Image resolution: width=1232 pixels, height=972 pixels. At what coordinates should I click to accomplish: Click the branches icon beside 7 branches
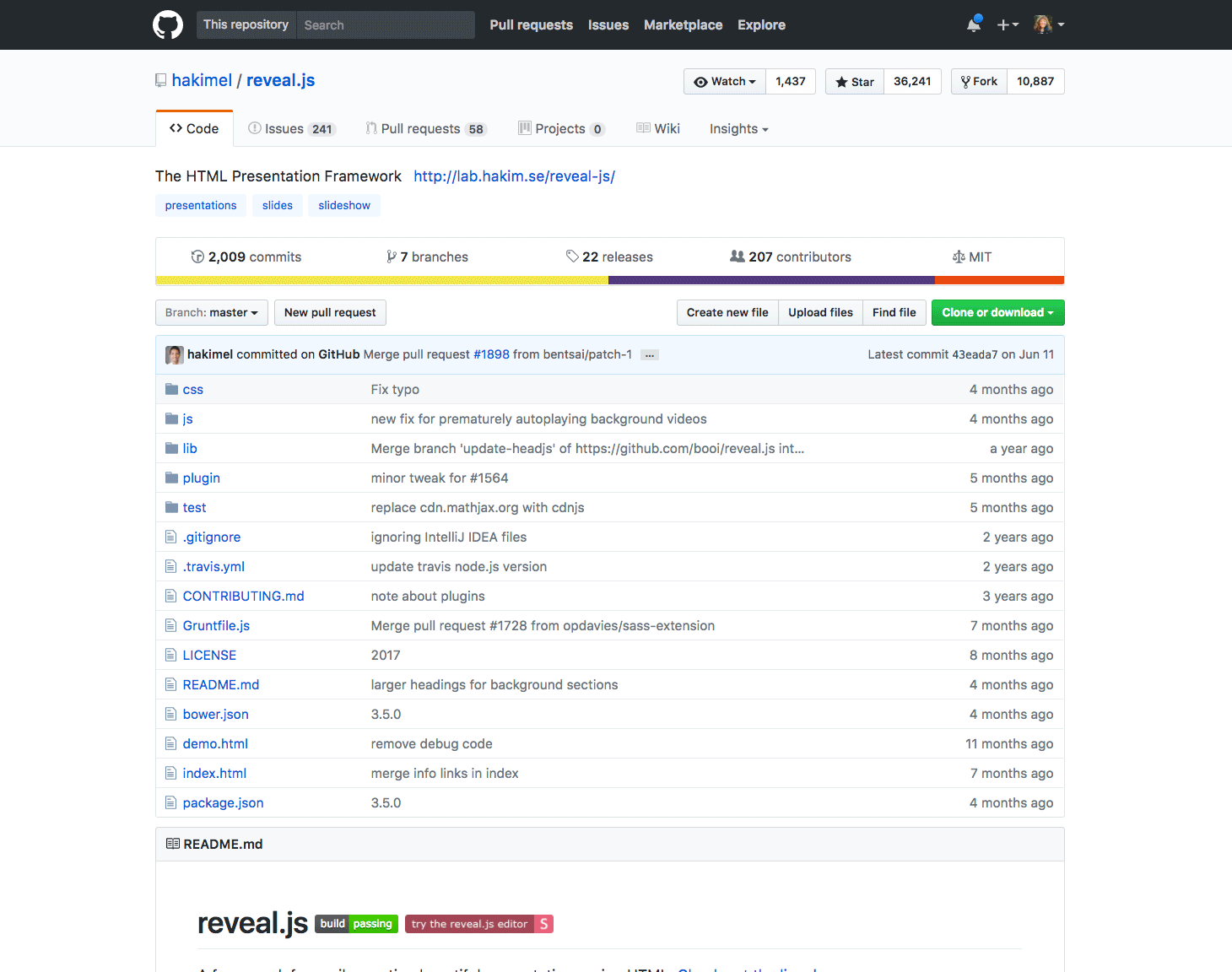393,256
